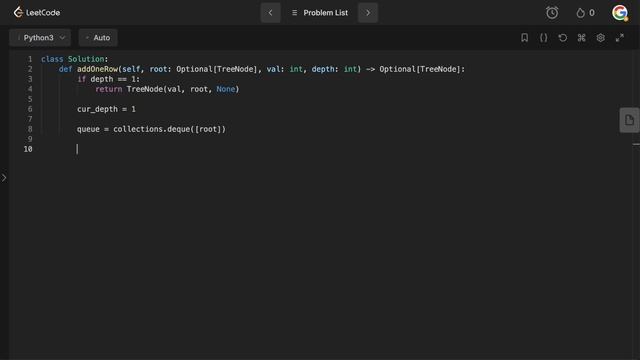Open the LeetCode home logo
The image size is (640, 360).
coord(37,13)
